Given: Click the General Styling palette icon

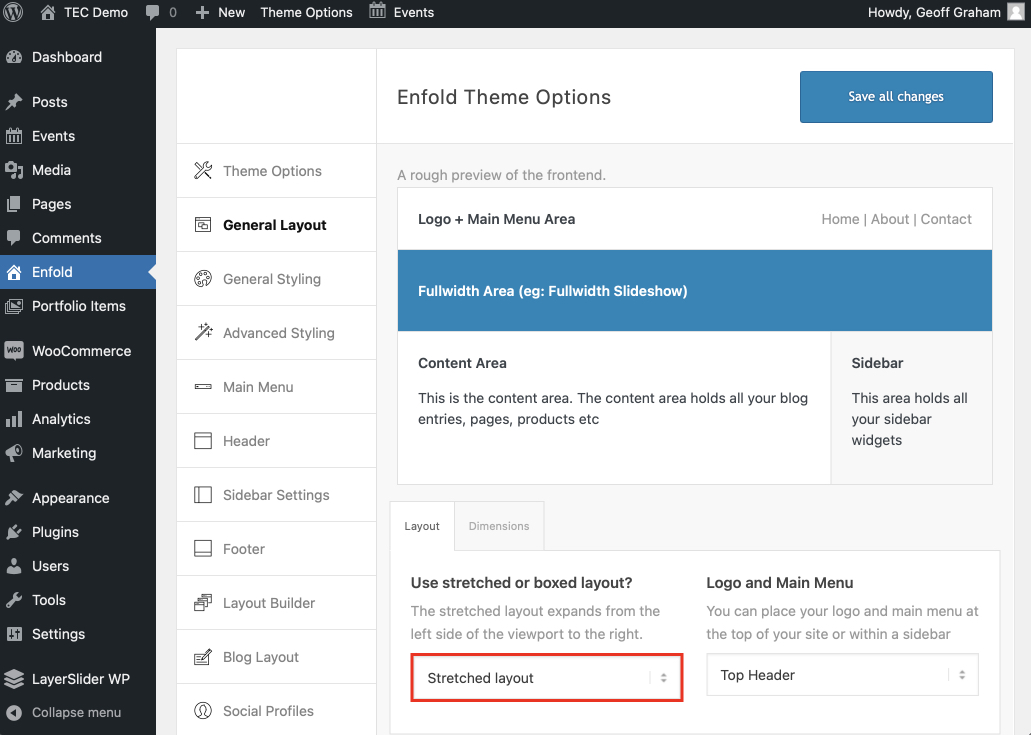Looking at the screenshot, I should click(x=203, y=279).
